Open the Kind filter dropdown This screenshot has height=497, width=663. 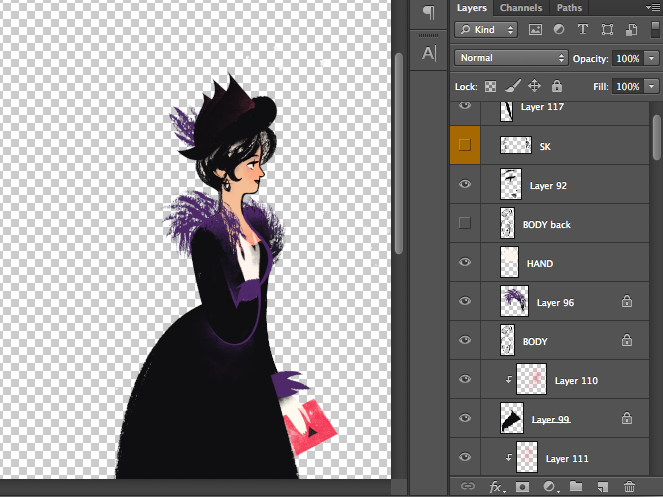[486, 30]
